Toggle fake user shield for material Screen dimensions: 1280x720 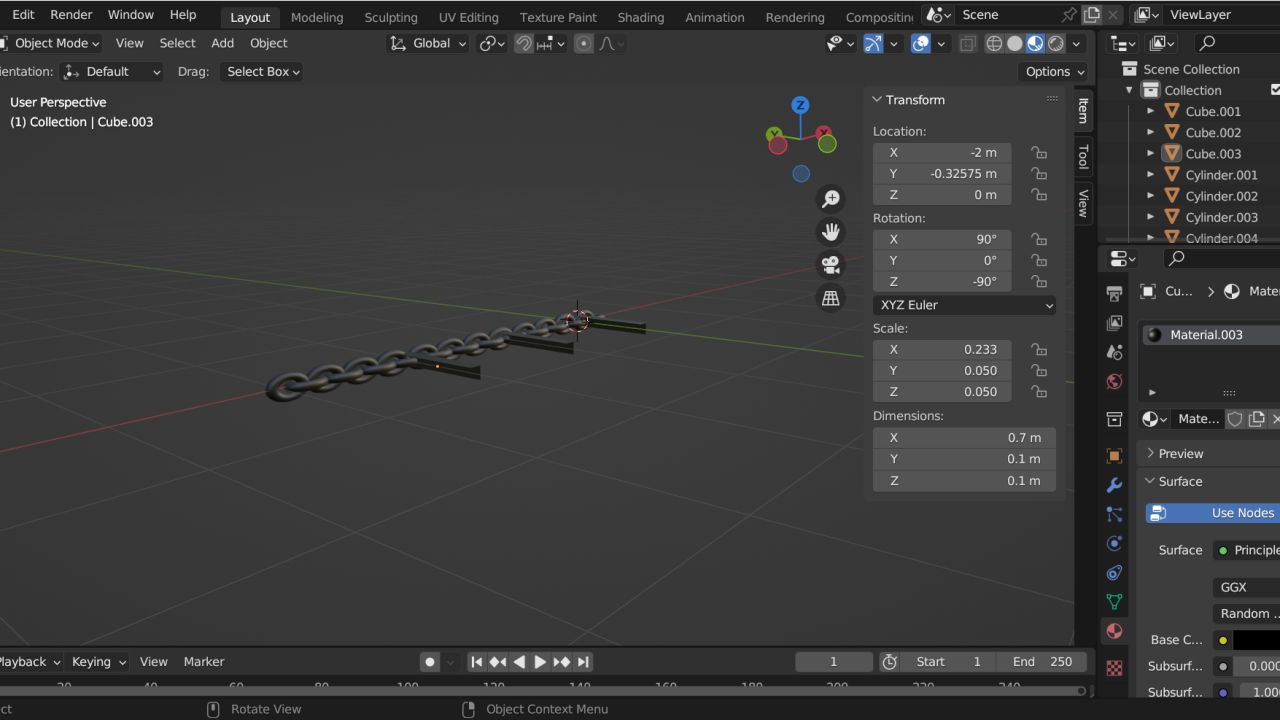(1235, 419)
